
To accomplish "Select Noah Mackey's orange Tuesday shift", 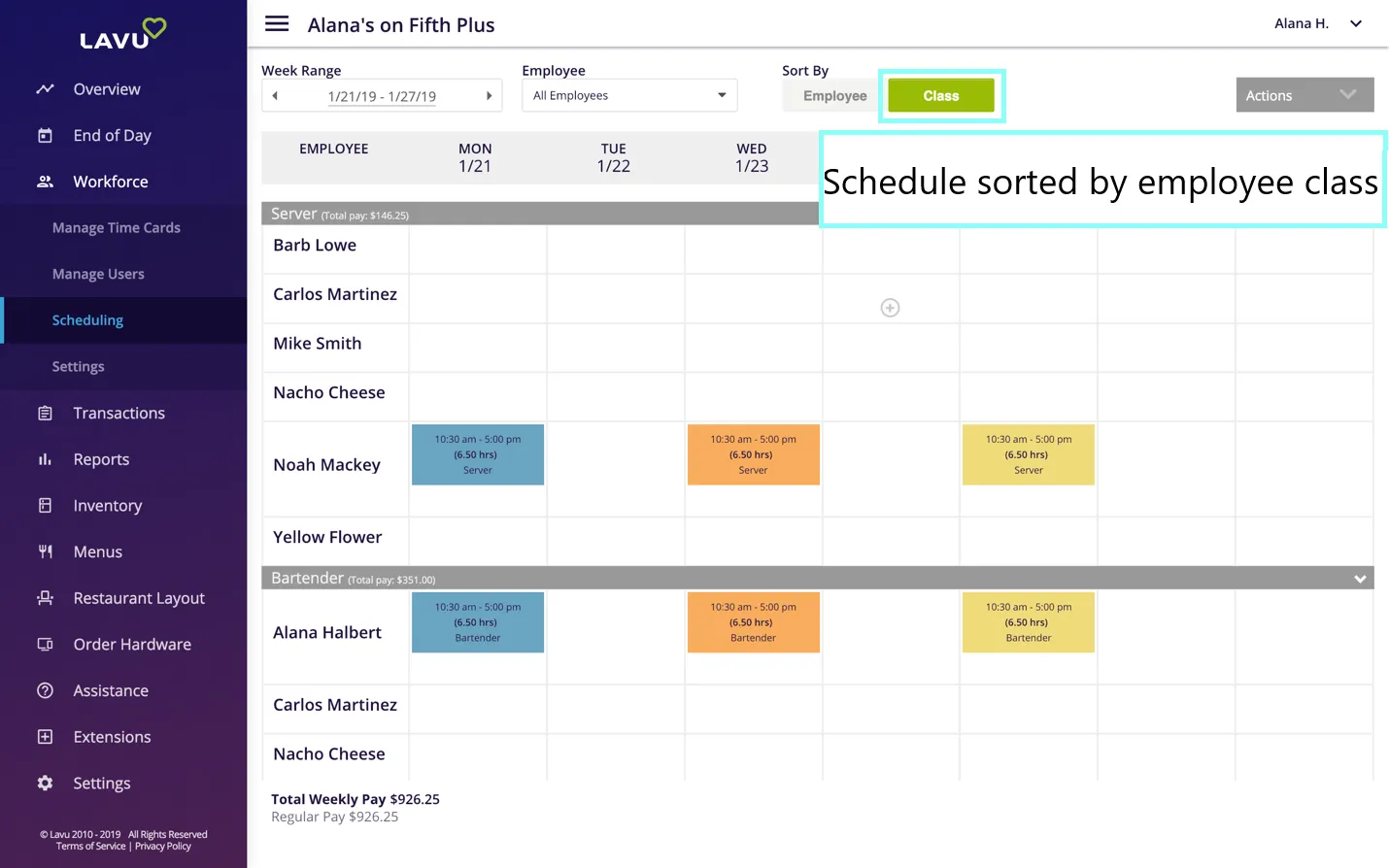I will tap(753, 454).
